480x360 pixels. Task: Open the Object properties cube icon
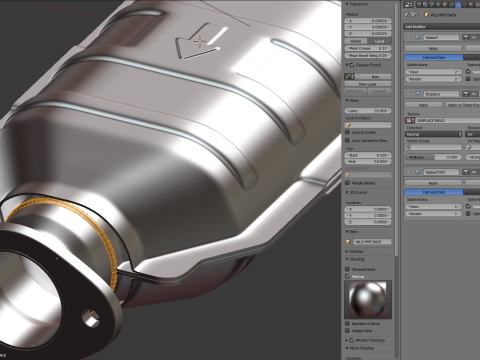445,4
